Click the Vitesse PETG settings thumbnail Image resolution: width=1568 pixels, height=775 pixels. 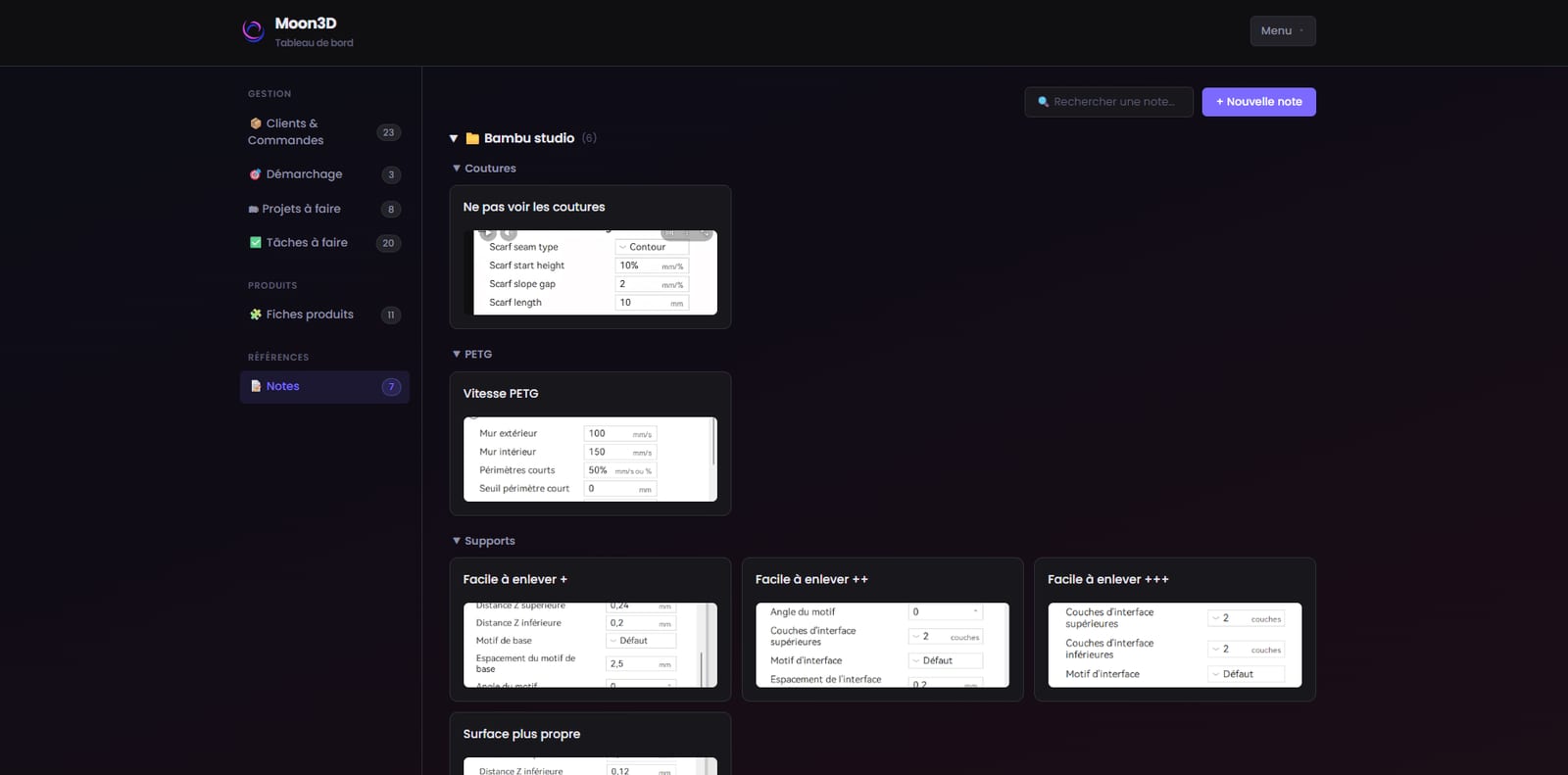tap(590, 460)
